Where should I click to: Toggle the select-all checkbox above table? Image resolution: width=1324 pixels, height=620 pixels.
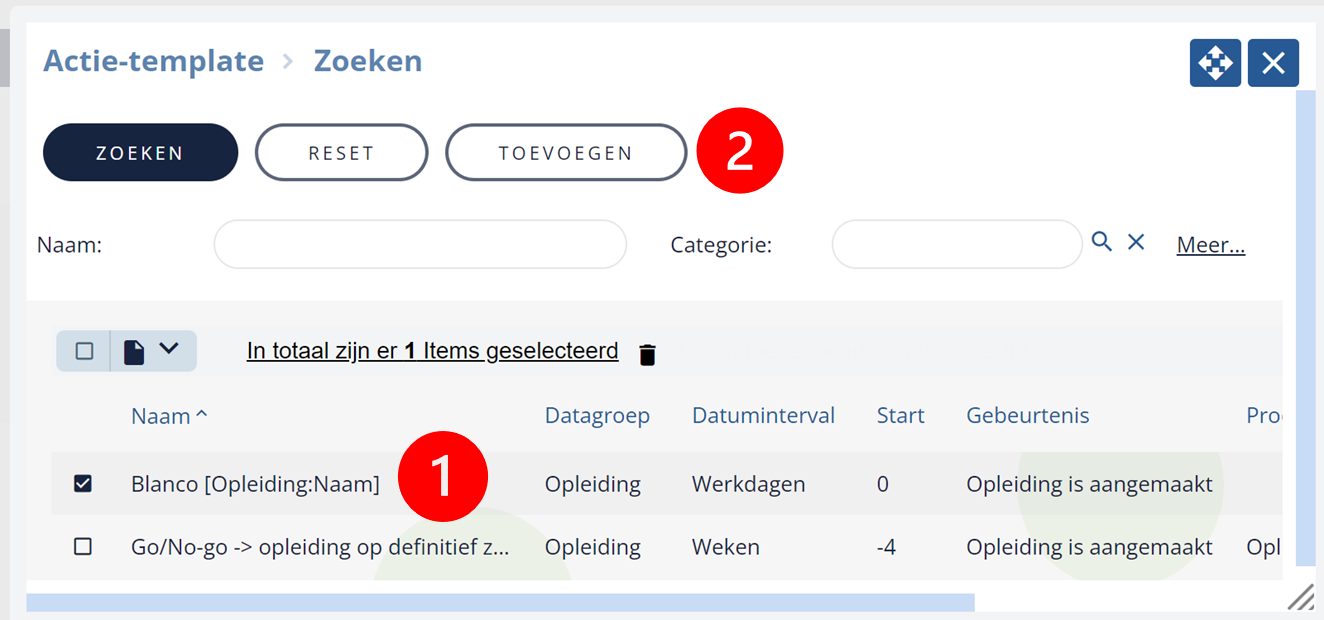tap(84, 351)
